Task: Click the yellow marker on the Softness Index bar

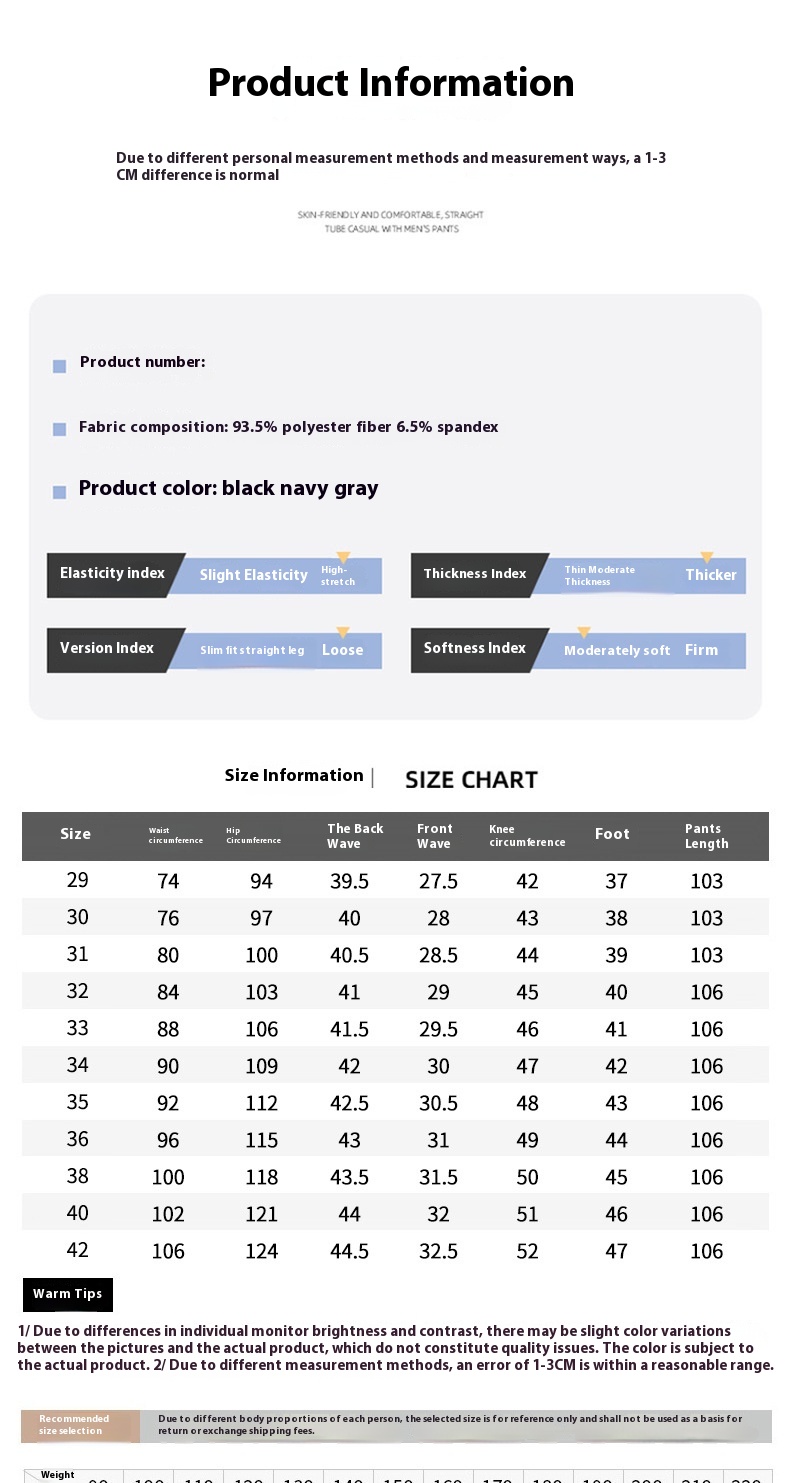Action: click(584, 633)
